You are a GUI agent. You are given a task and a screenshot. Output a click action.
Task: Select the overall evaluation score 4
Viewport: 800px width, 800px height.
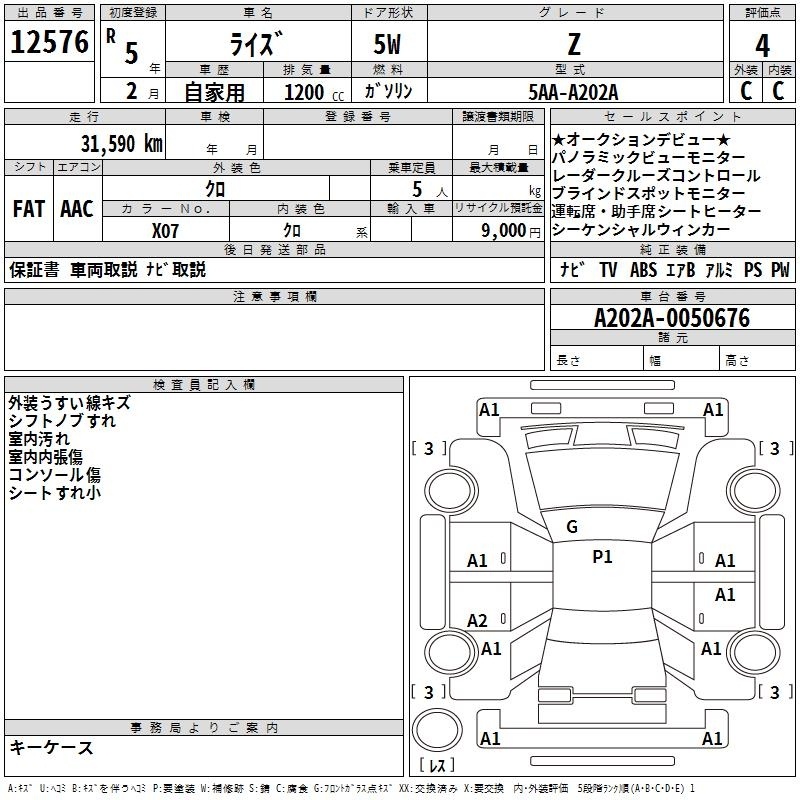[763, 46]
